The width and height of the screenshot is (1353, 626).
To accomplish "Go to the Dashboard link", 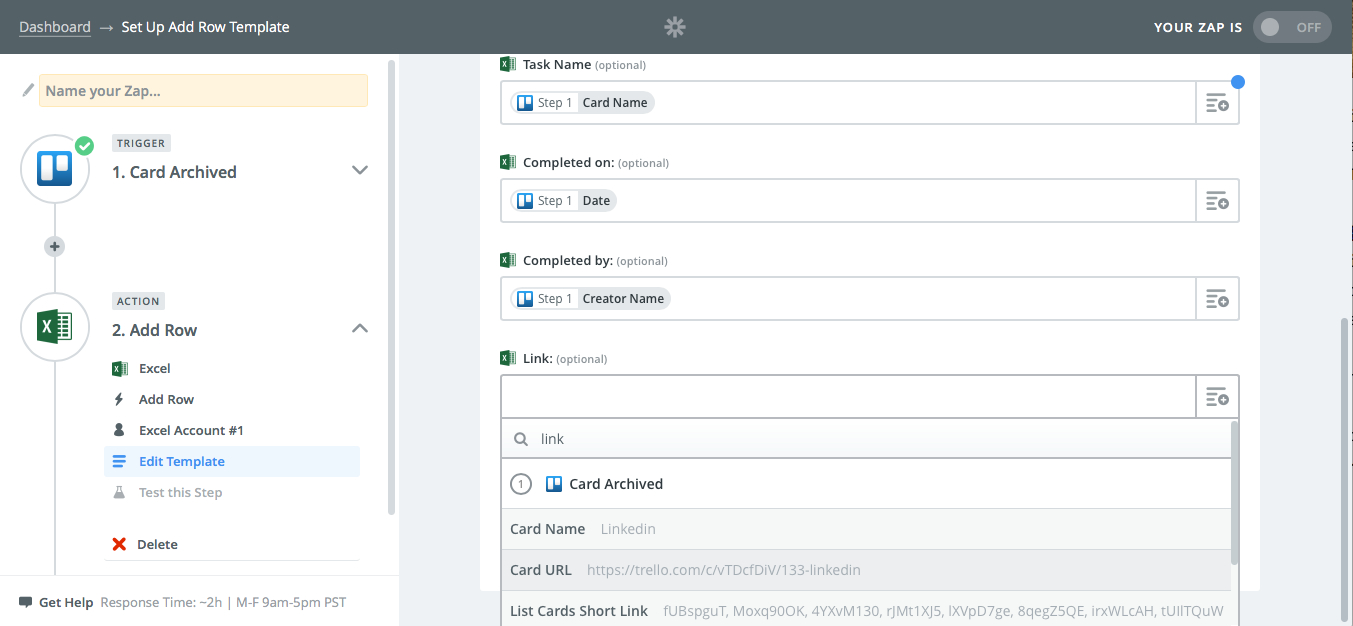I will pos(55,27).
